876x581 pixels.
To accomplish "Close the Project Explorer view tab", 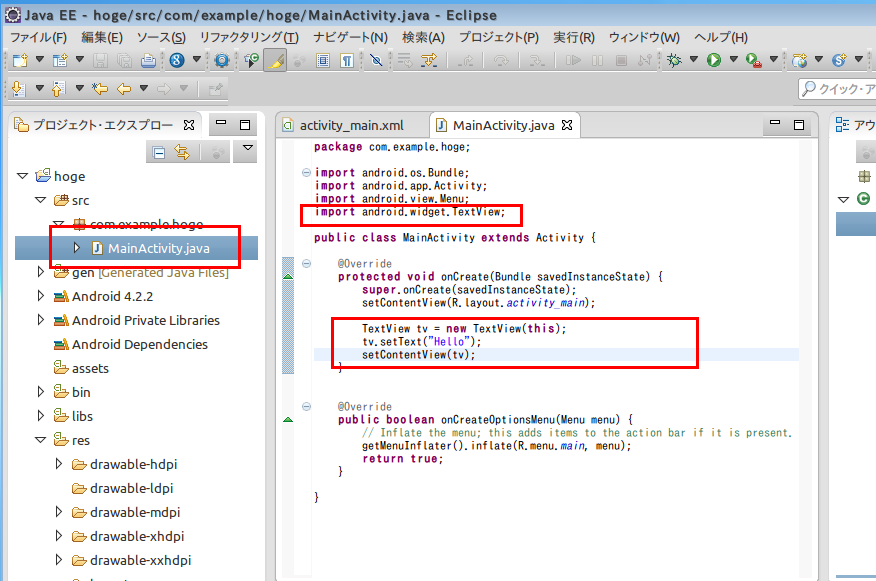I will pyautogui.click(x=189, y=125).
